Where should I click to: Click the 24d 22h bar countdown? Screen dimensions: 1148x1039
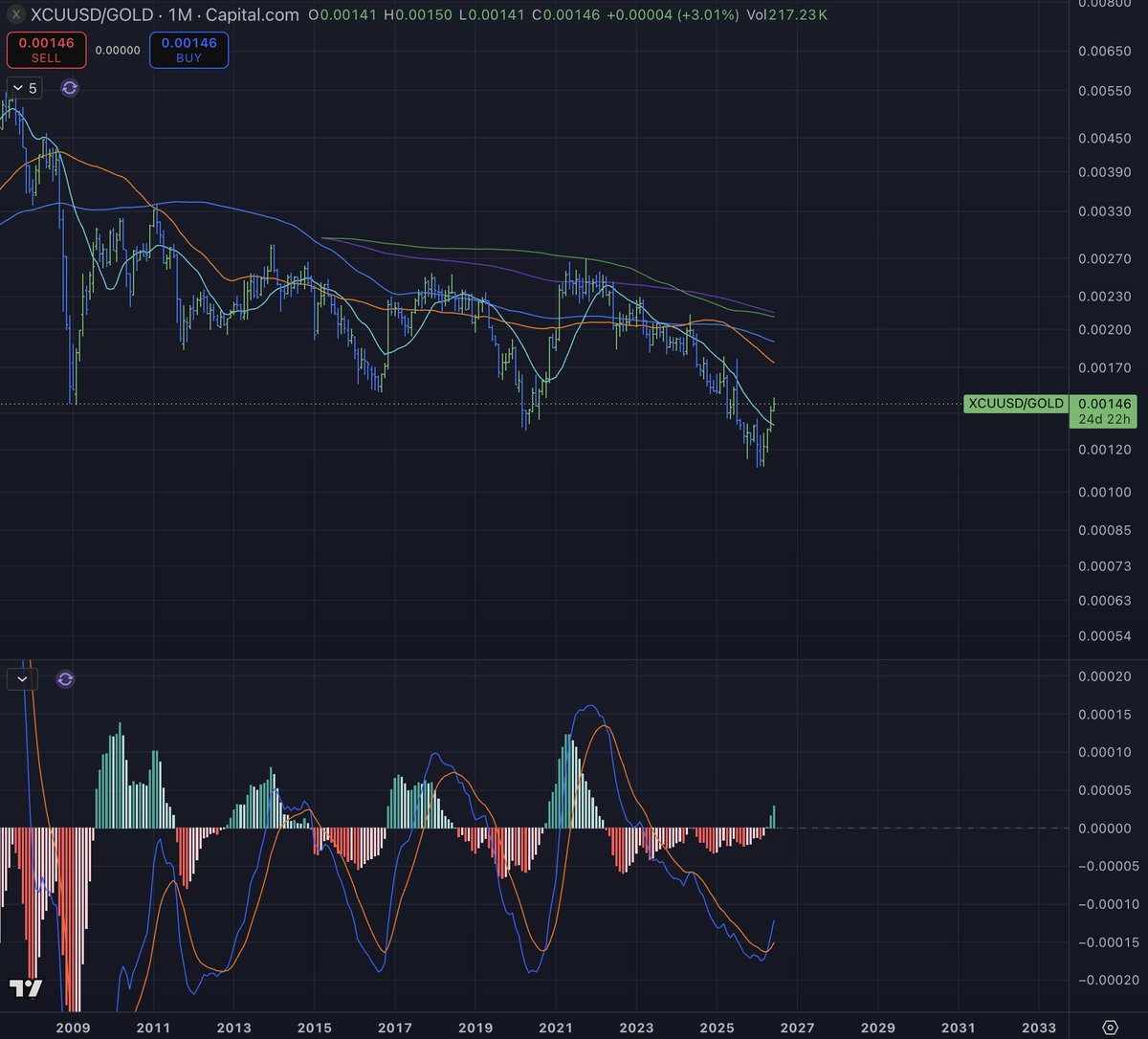click(x=1104, y=420)
